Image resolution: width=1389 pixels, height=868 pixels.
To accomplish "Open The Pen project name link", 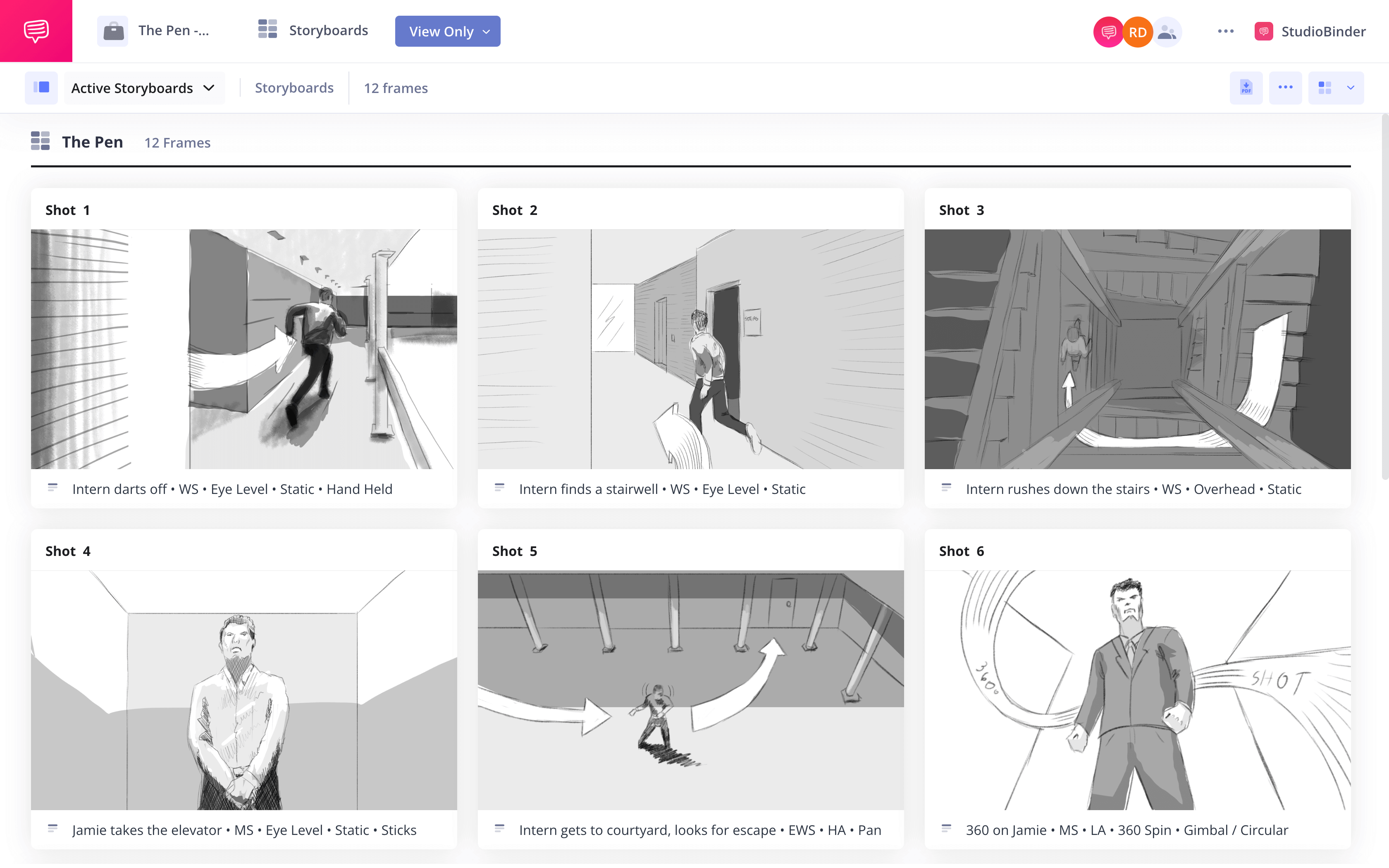I will [173, 31].
